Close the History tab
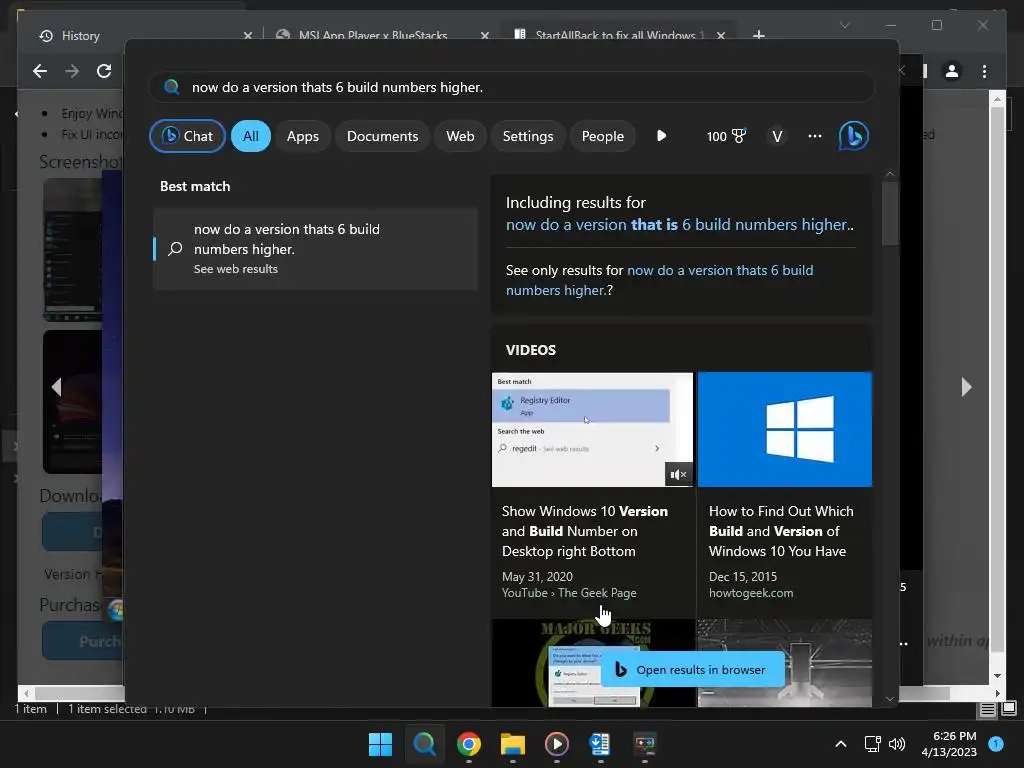The height and width of the screenshot is (768, 1024). click(248, 35)
